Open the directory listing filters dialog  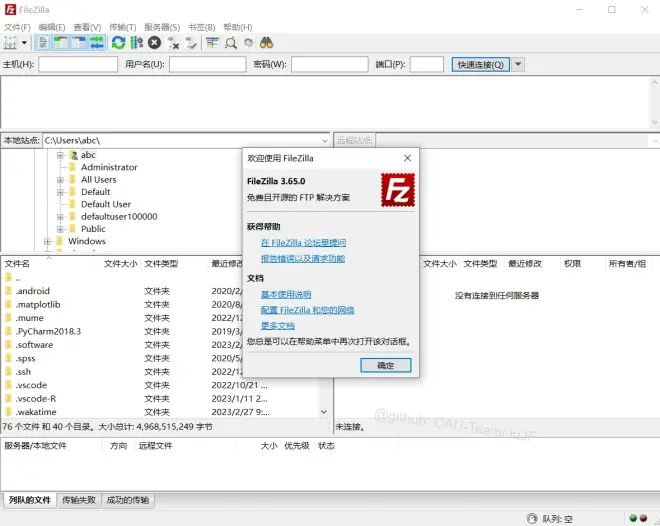213,43
